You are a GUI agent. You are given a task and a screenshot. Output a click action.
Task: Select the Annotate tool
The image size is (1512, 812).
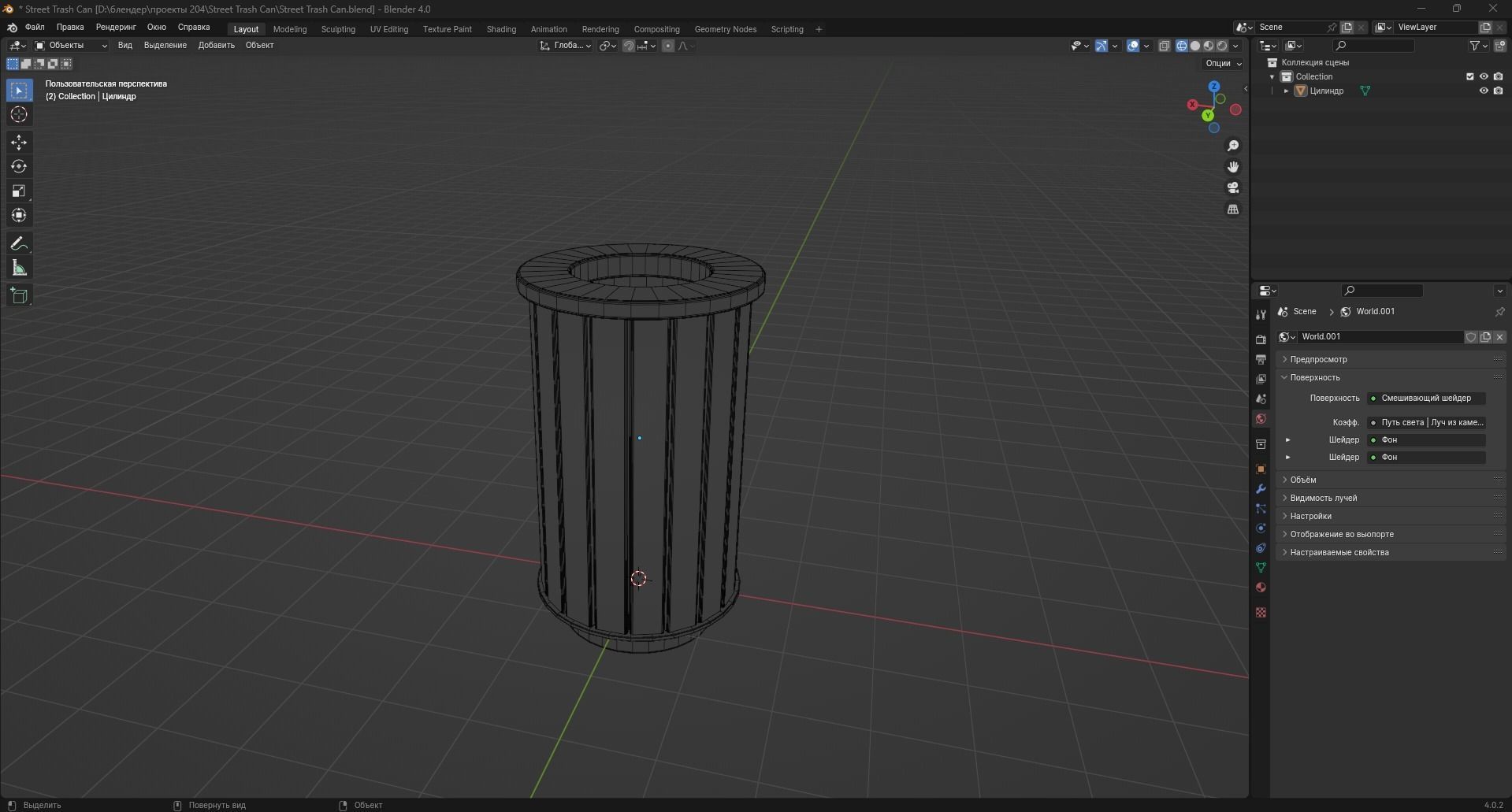click(19, 244)
